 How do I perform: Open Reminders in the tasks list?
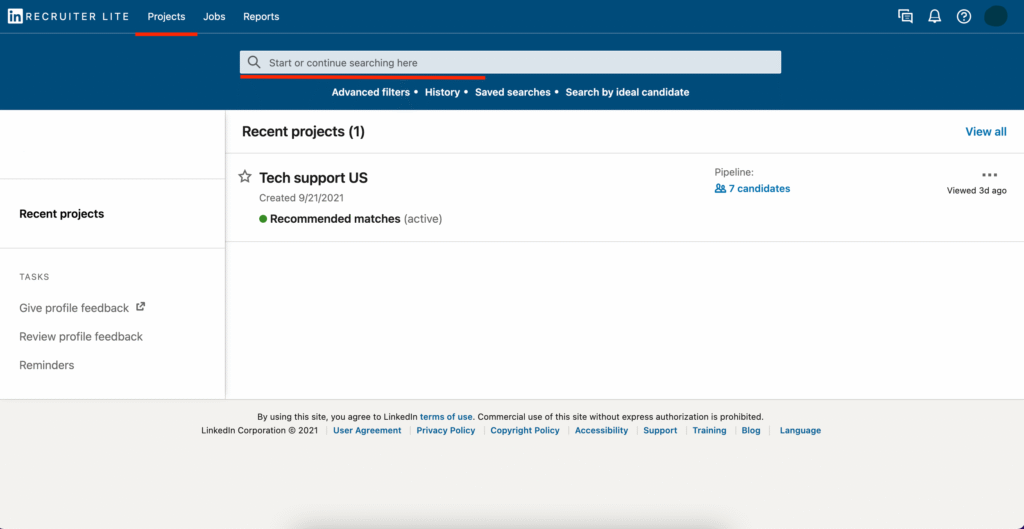pyautogui.click(x=46, y=365)
